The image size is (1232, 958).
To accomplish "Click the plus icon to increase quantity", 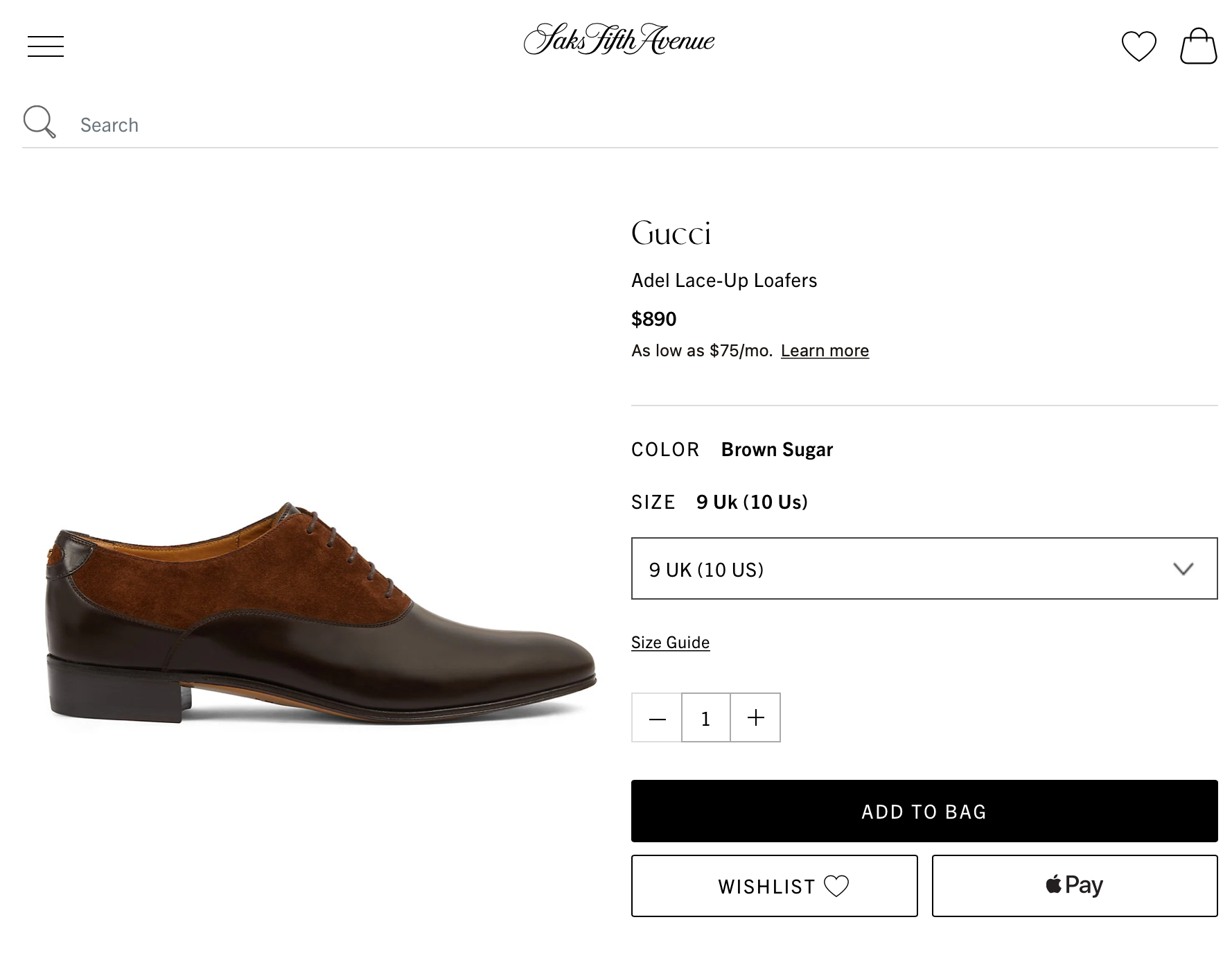I will click(755, 717).
